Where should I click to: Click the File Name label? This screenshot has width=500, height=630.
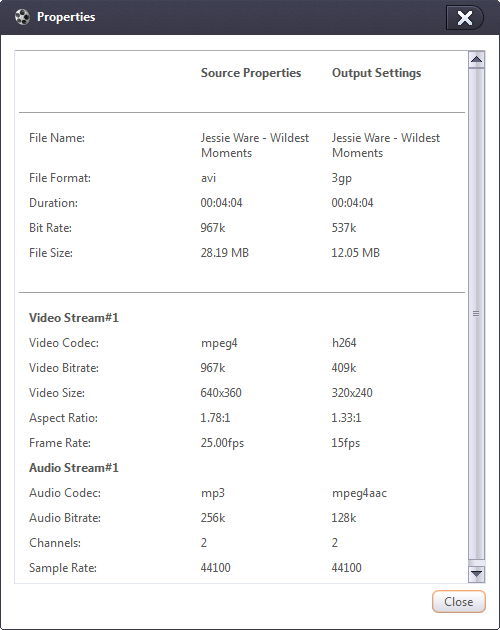click(x=57, y=138)
